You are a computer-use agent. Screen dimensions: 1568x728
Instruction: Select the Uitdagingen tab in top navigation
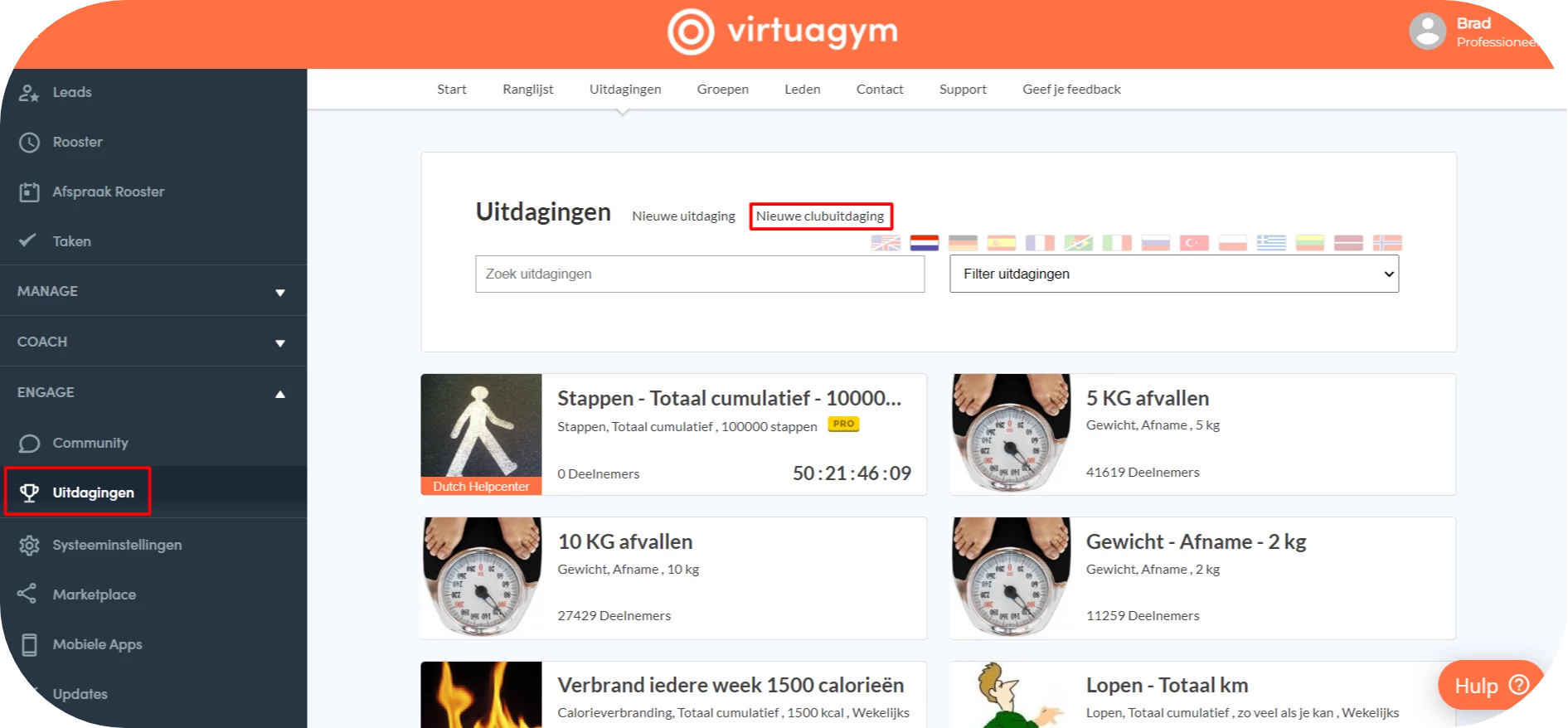625,90
